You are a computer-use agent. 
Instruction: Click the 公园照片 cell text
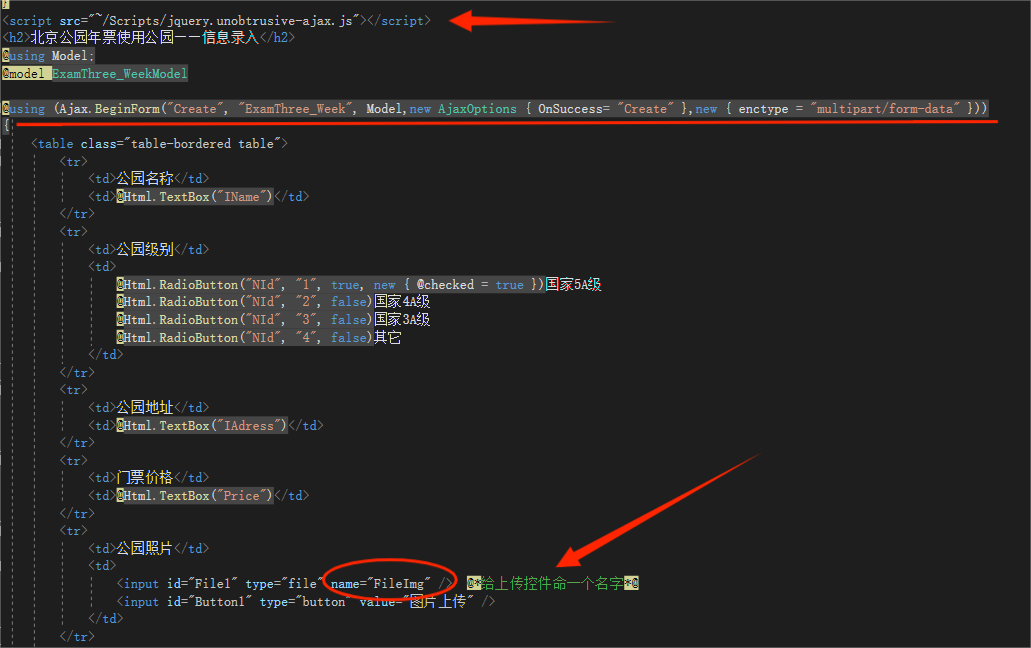[x=145, y=548]
